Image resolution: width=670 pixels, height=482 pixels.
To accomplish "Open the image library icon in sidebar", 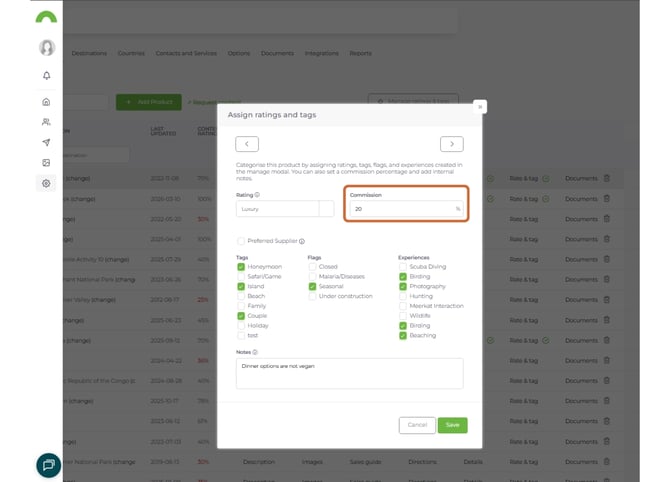I will 46,163.
